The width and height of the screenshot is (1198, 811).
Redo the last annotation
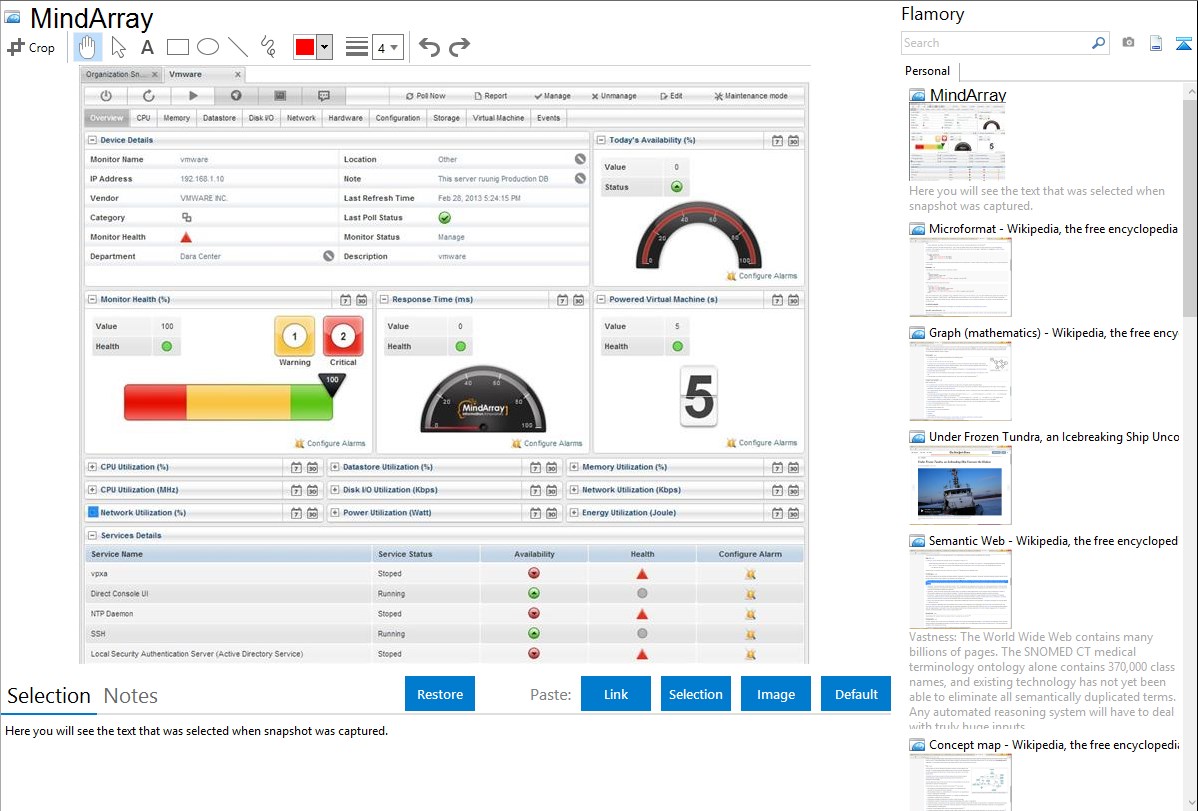coord(459,47)
